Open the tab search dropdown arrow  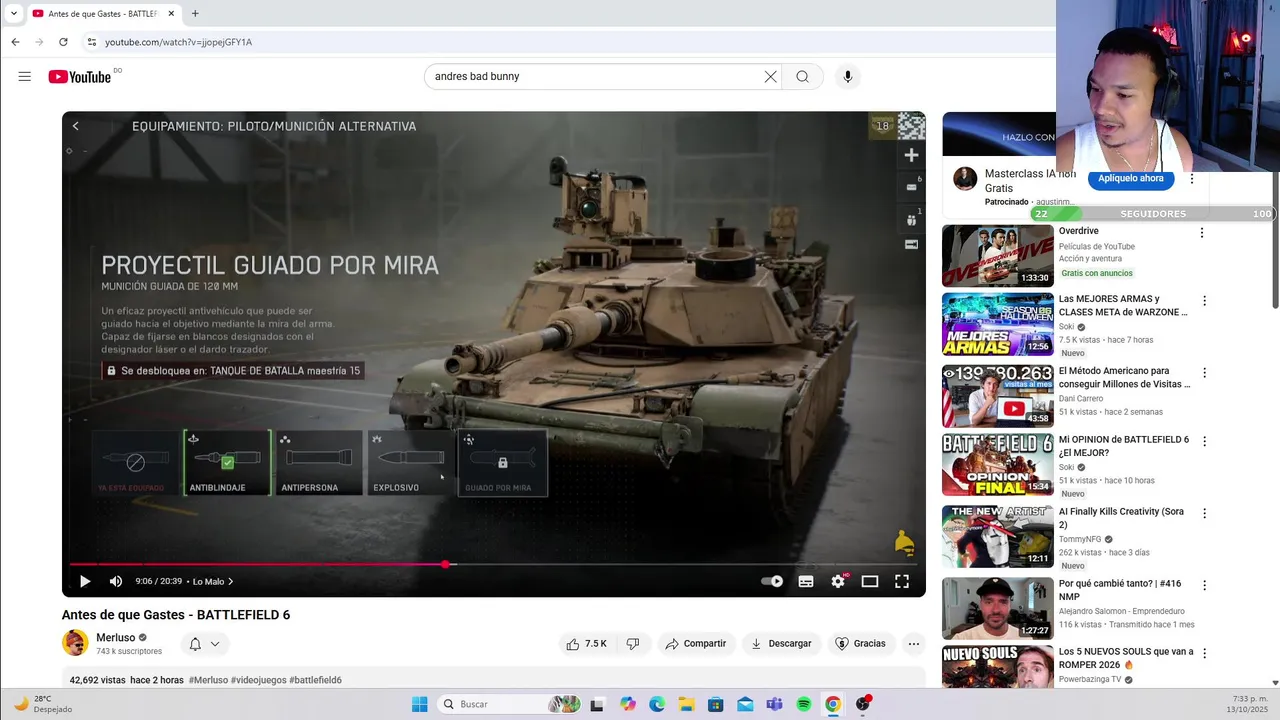tap(13, 14)
